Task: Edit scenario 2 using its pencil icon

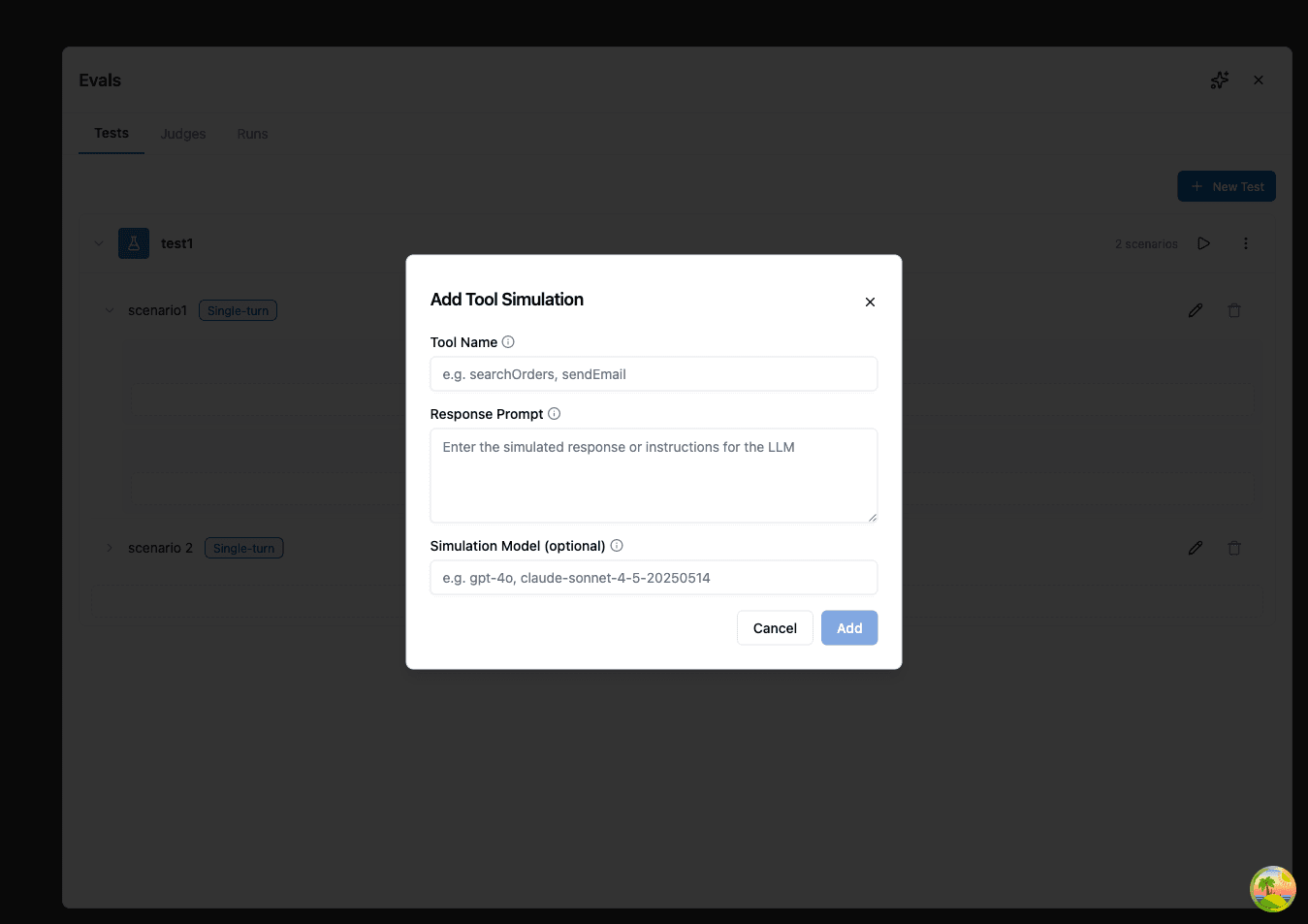Action: (1195, 547)
